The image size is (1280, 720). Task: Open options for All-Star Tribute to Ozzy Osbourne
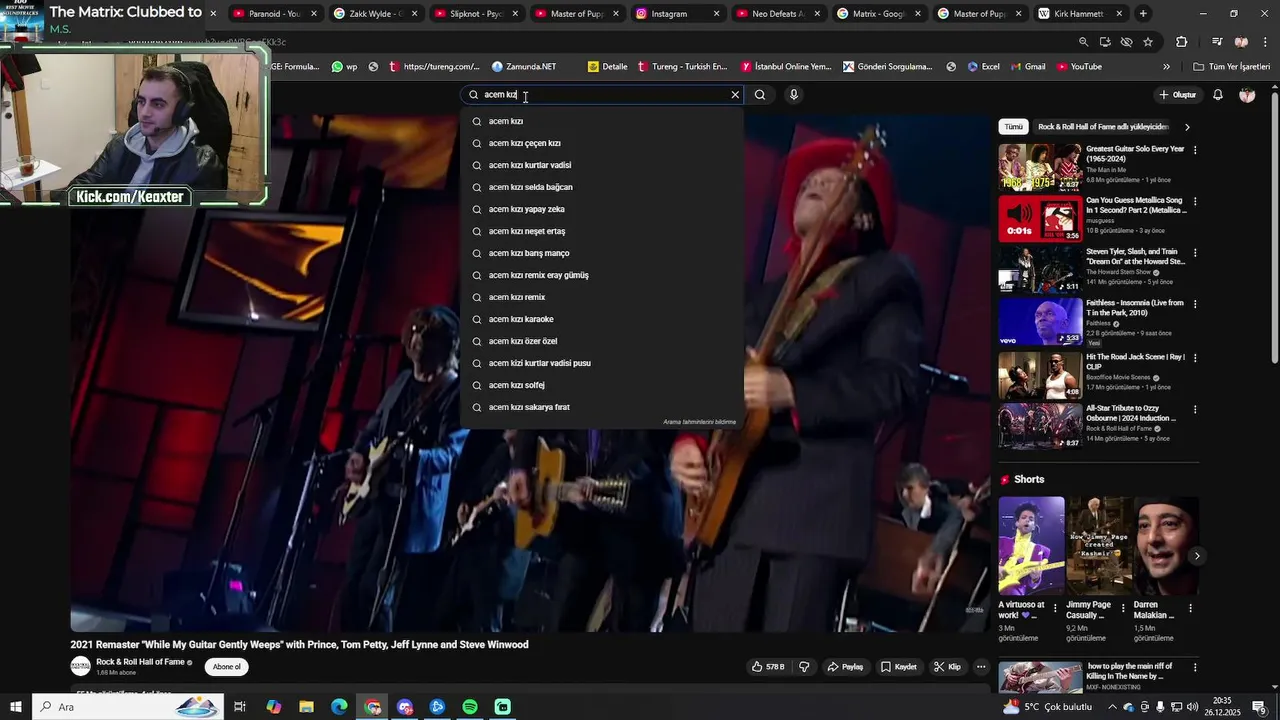tap(1194, 410)
